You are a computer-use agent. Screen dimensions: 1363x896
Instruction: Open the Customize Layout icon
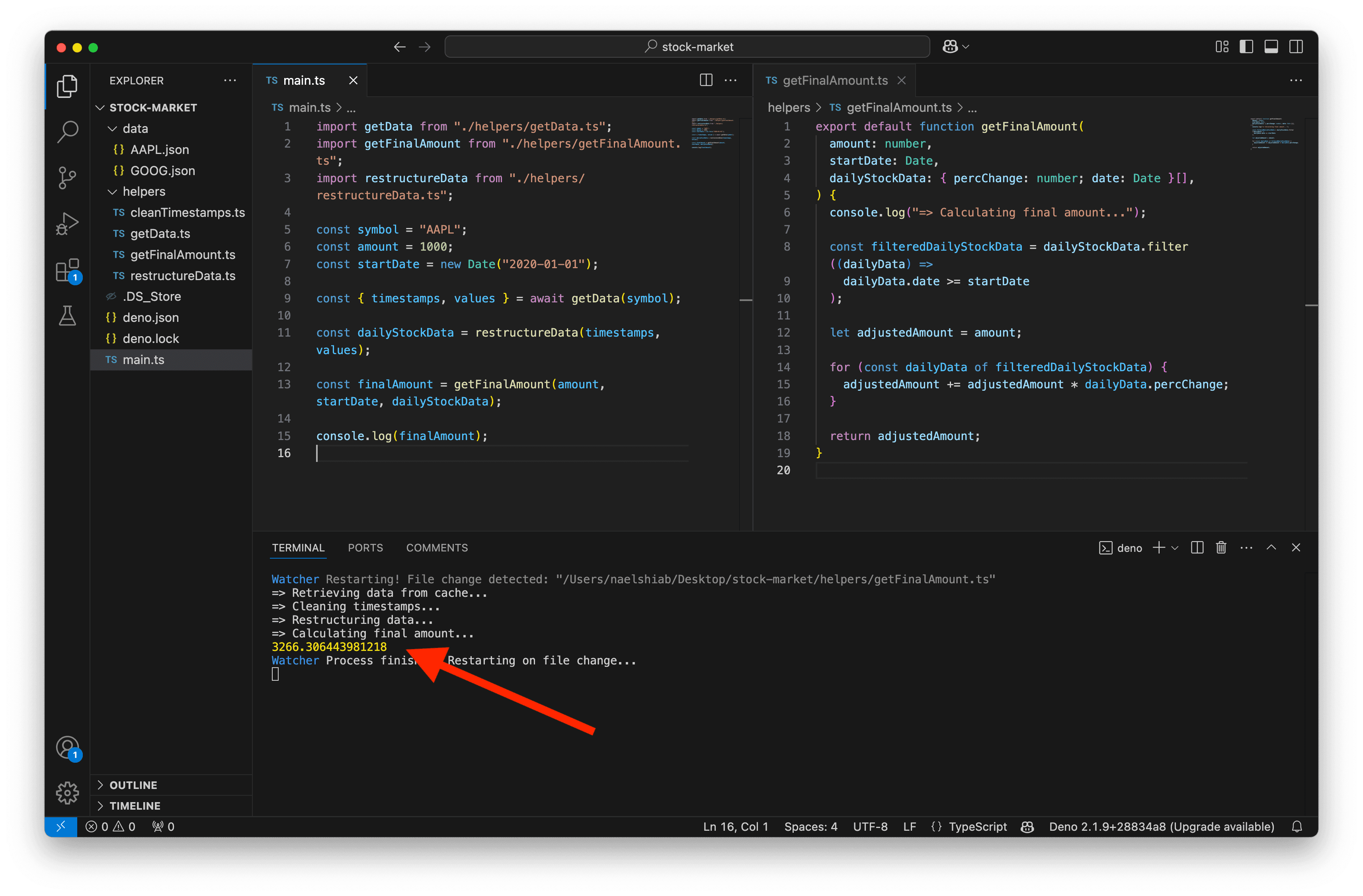pyautogui.click(x=1222, y=47)
